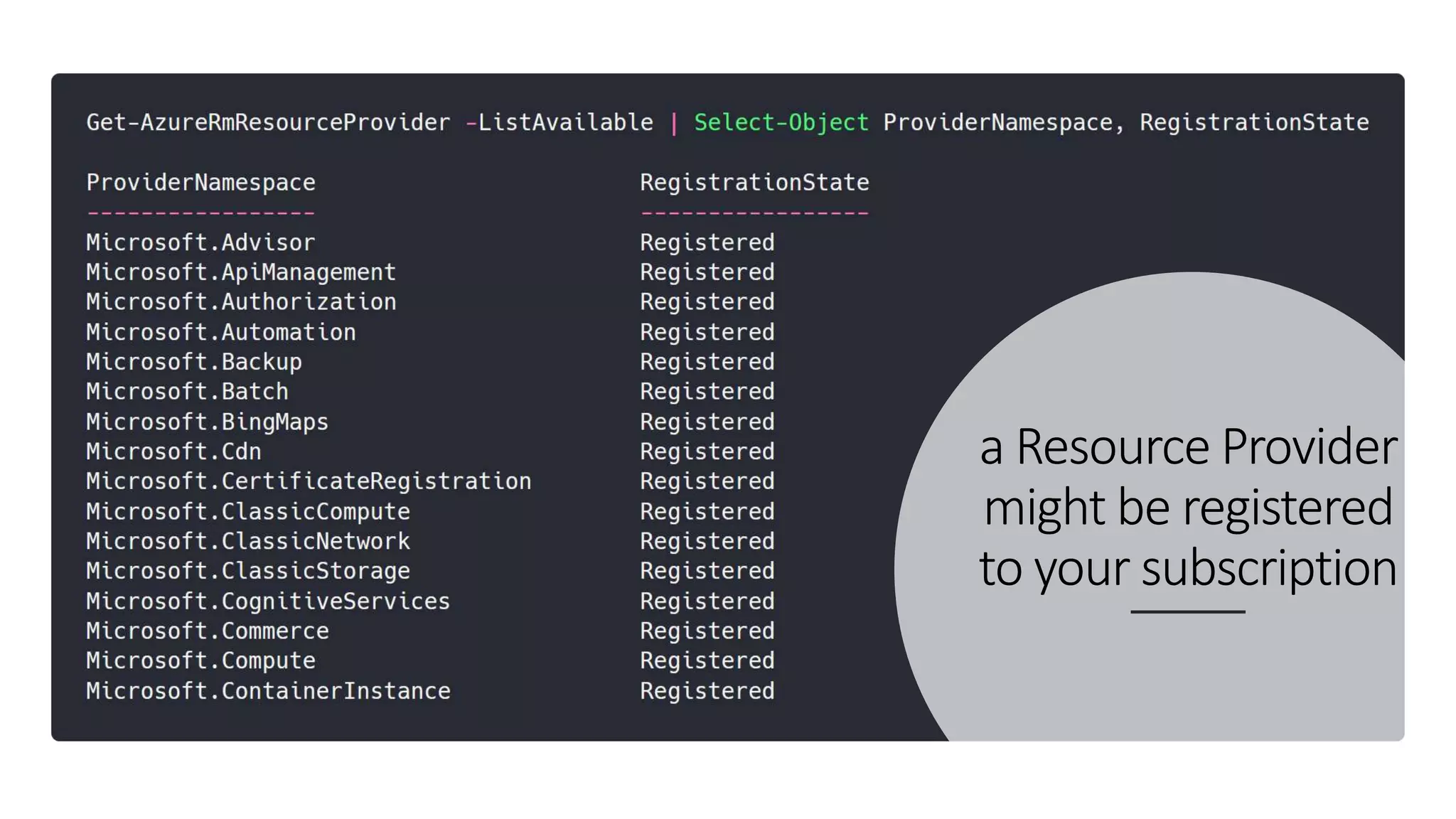Select the Microsoft.Compute entry

click(x=200, y=661)
